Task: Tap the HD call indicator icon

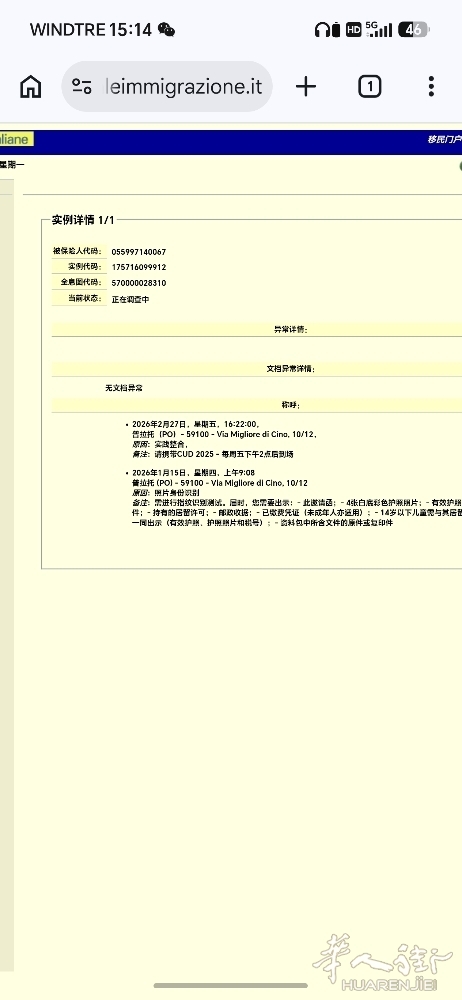Action: (x=354, y=29)
